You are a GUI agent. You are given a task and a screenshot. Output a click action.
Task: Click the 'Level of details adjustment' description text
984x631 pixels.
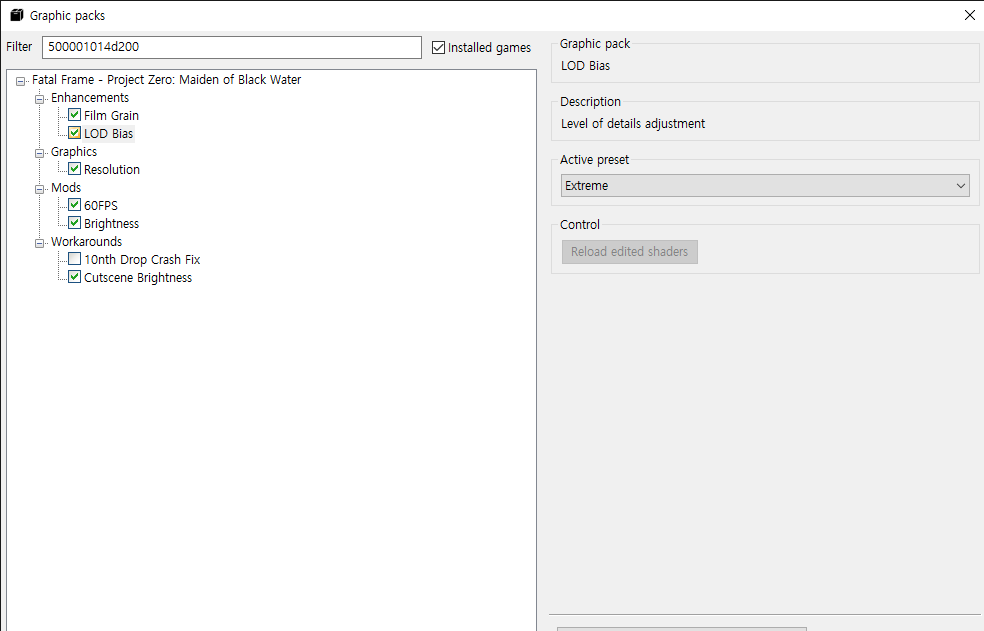coord(633,124)
